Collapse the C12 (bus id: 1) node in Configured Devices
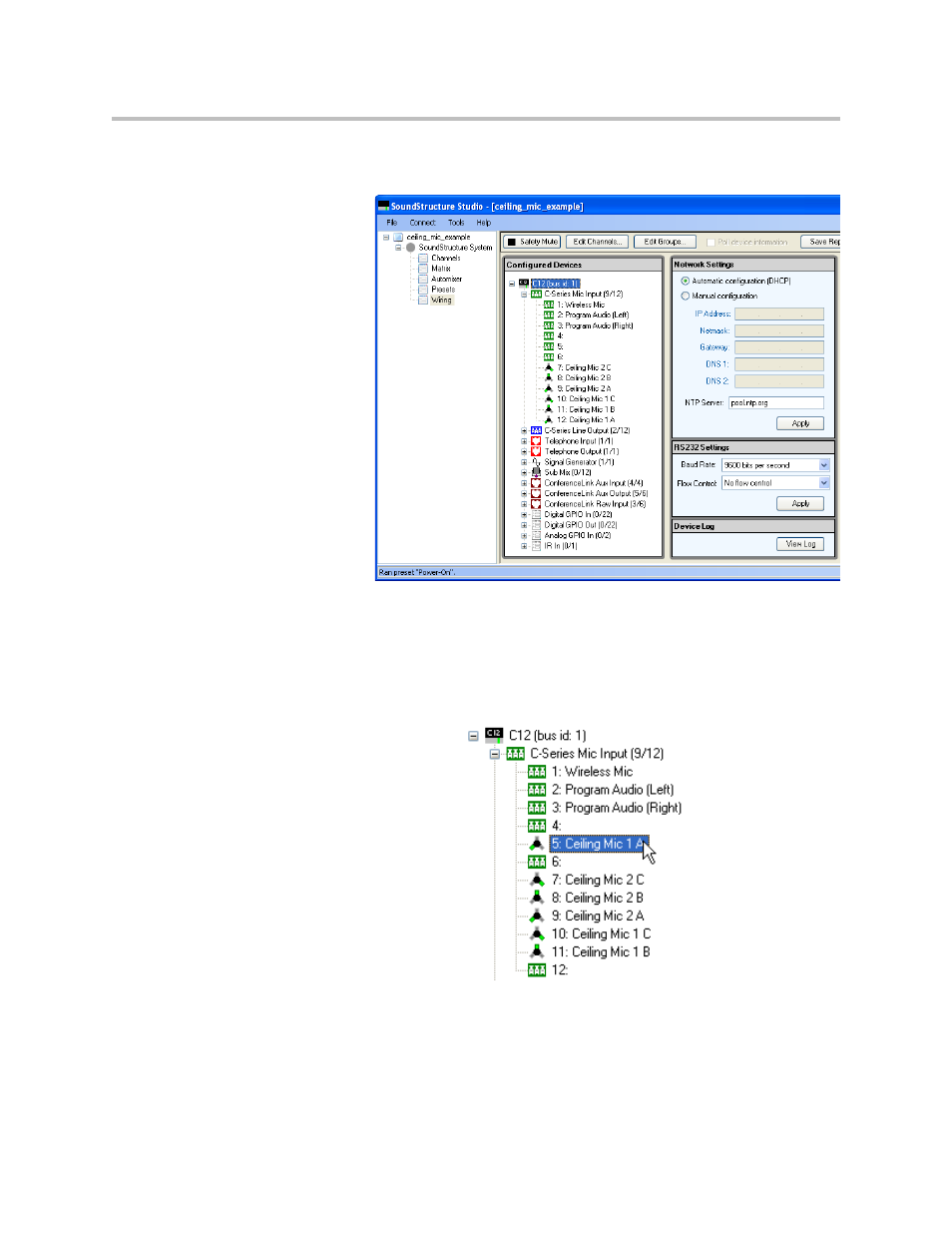 click(x=512, y=284)
